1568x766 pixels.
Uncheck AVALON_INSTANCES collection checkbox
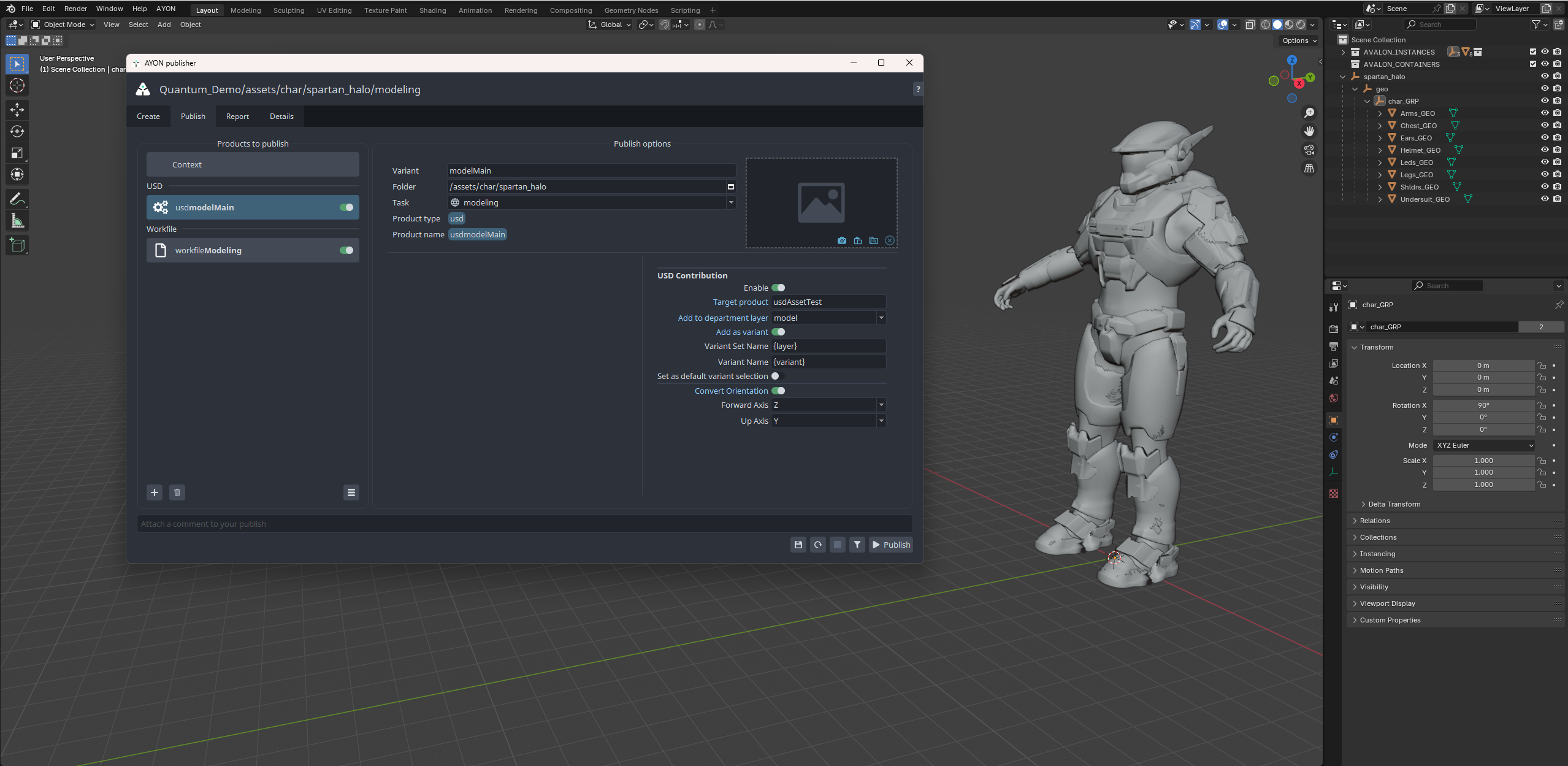click(1533, 52)
